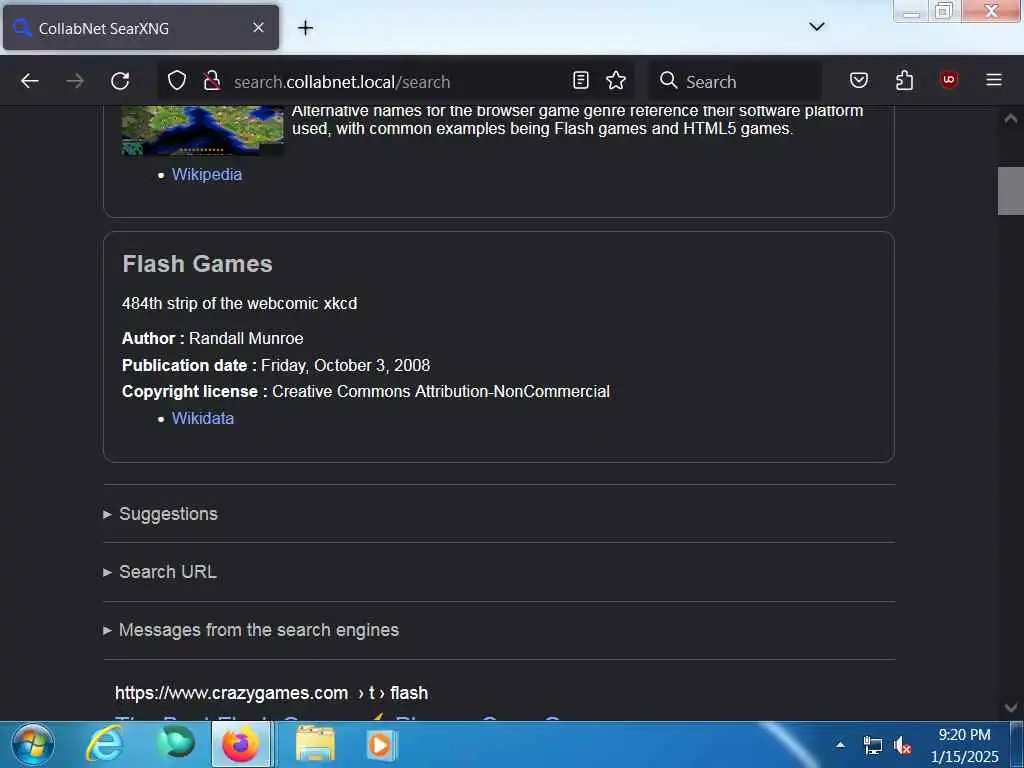Viewport: 1024px width, 768px height.
Task: Click the Flash Games heading
Action: point(197,264)
